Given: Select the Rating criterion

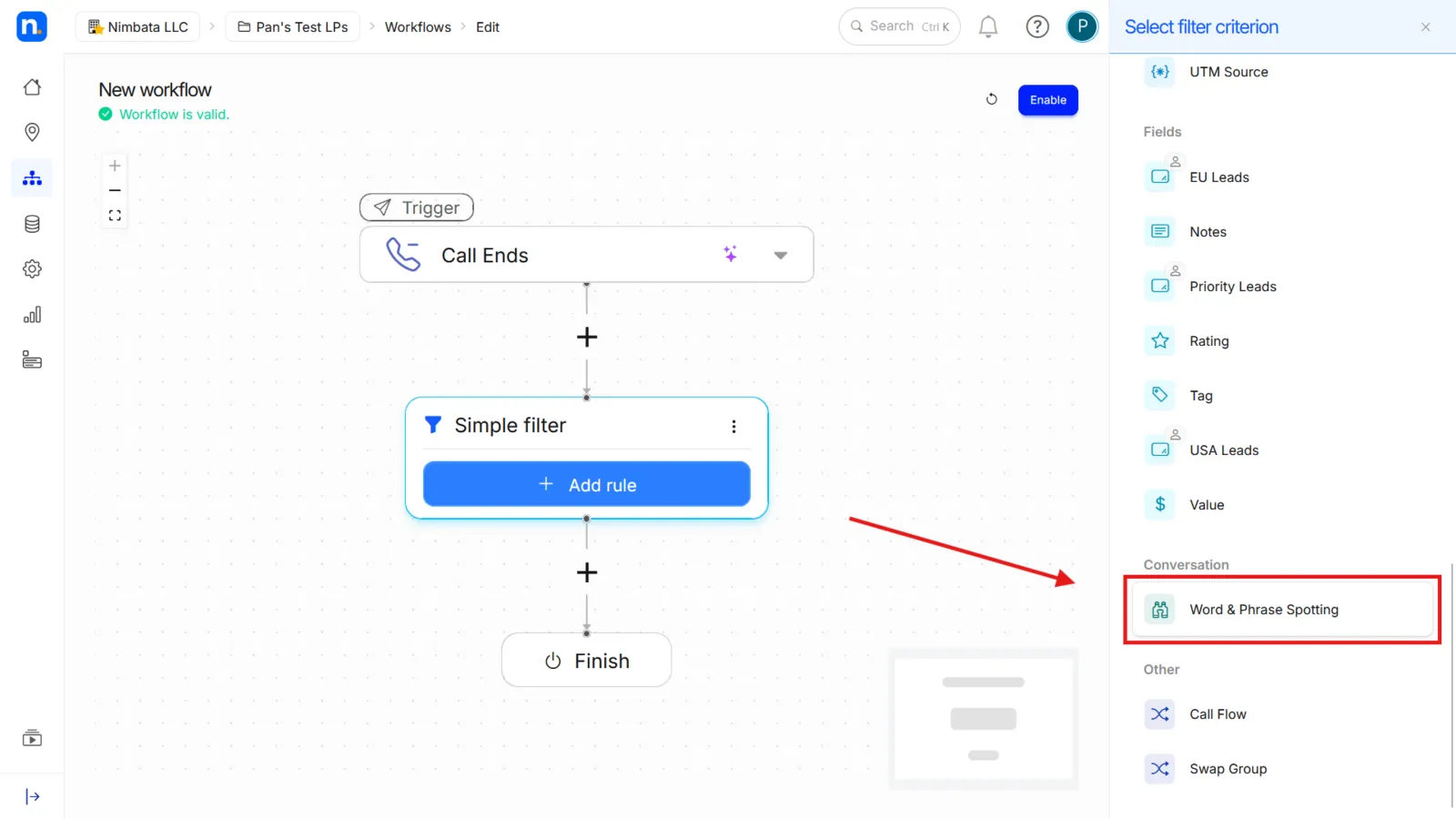Looking at the screenshot, I should [x=1281, y=341].
